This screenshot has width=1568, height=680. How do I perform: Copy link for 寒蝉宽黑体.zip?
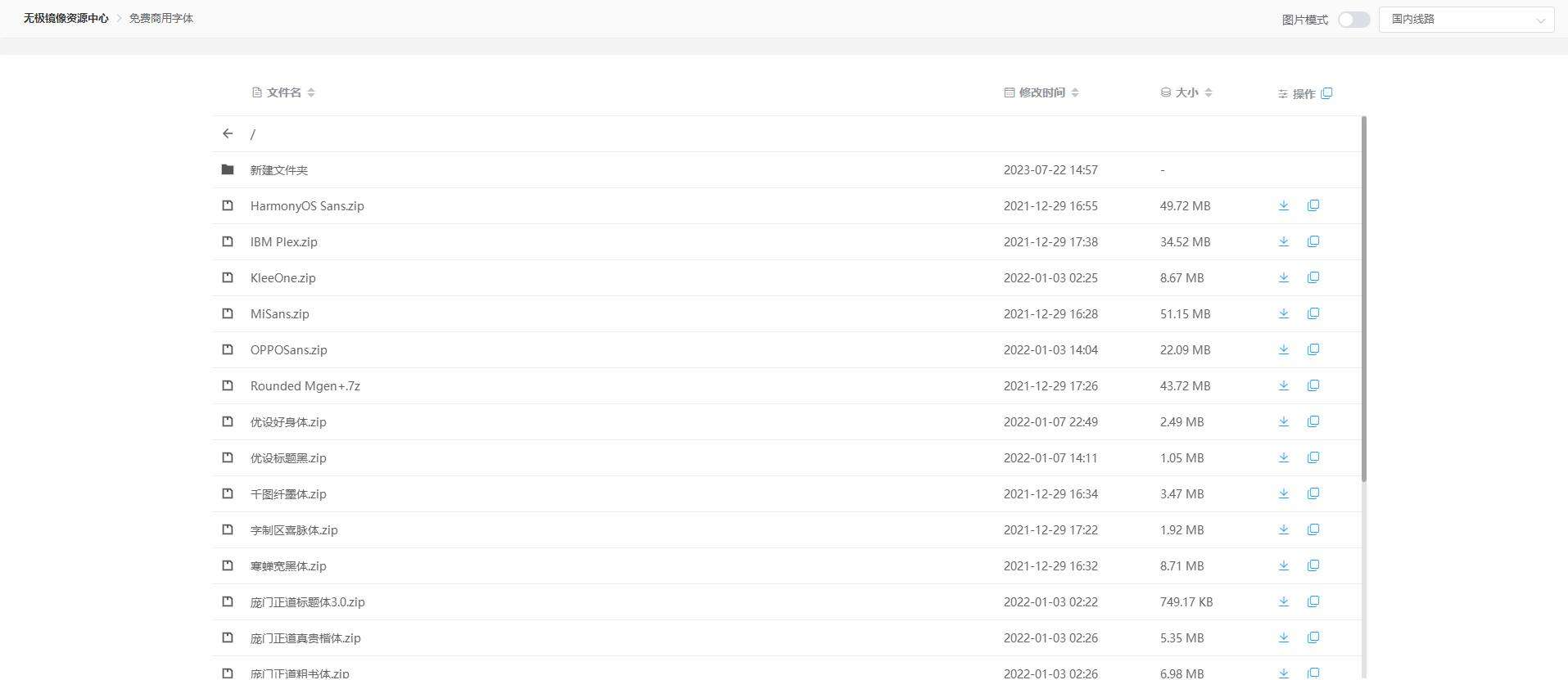[x=1313, y=565]
